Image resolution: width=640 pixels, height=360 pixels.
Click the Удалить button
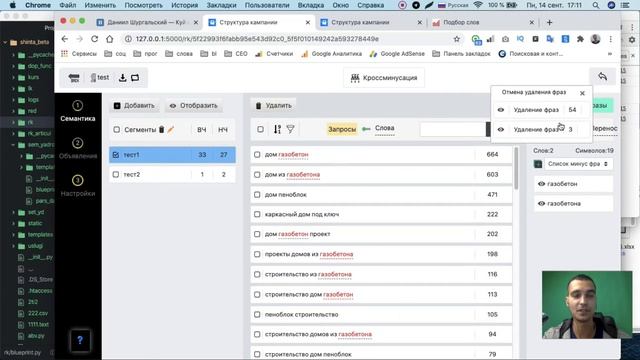coord(273,106)
